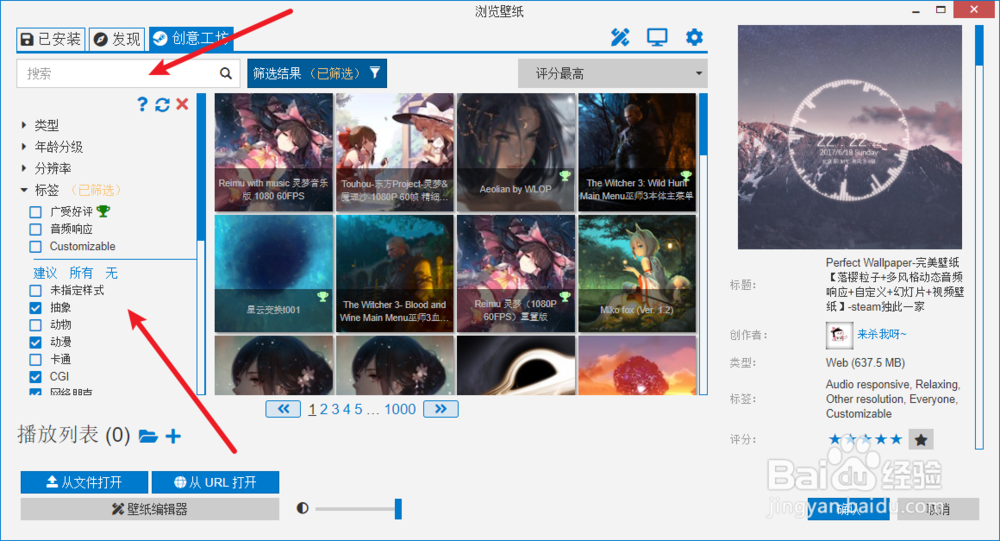
Task: Click the search magnifier icon
Action: (x=226, y=73)
